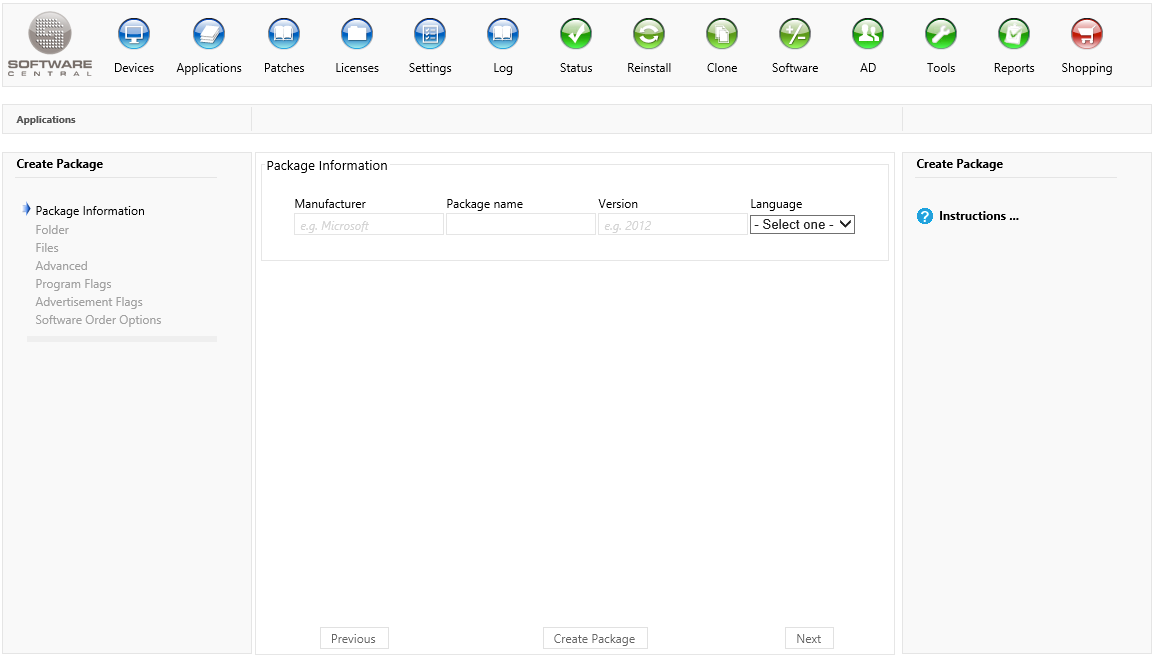Screen dimensions: 1154x656
Task: Click the Applications toolbar icon
Action: [209, 35]
